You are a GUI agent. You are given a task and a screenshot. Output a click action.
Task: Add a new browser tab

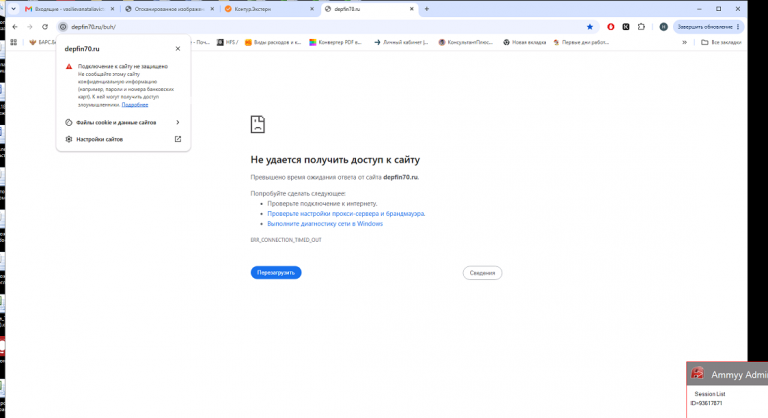(x=427, y=9)
